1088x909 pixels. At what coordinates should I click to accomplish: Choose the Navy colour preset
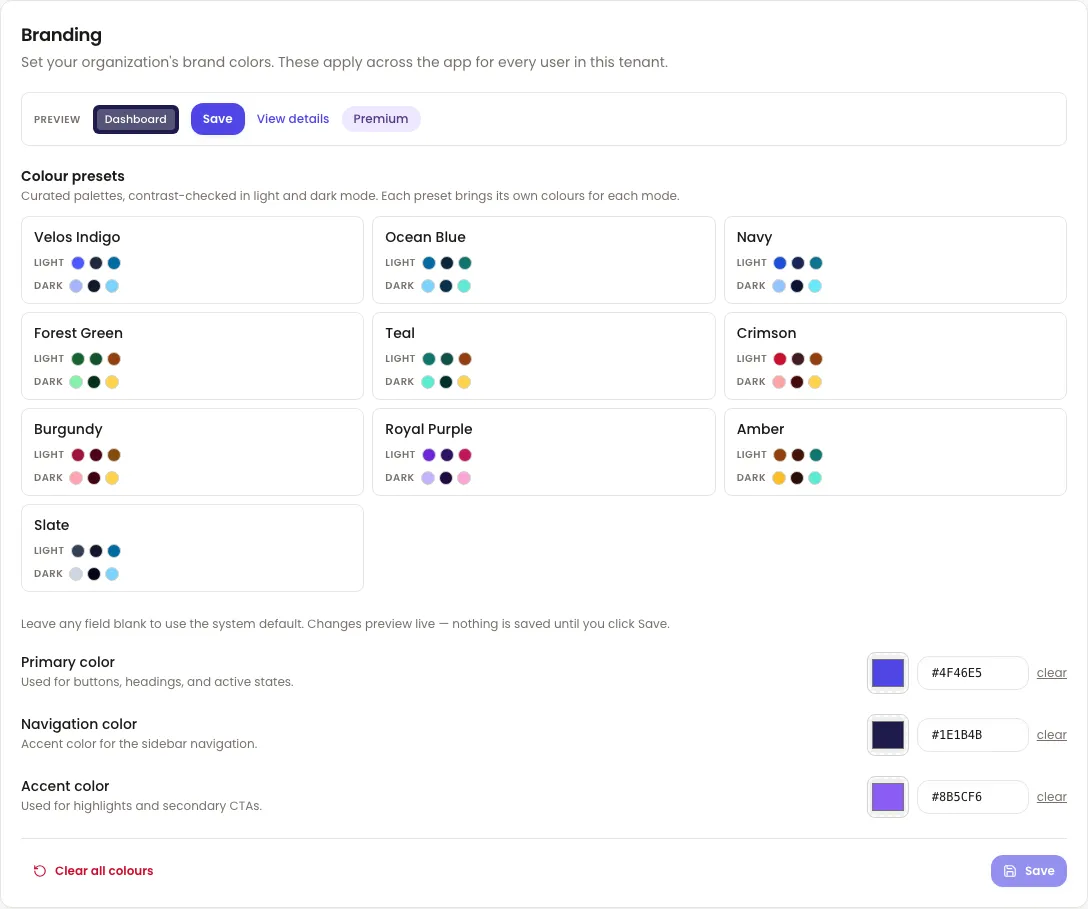point(895,260)
